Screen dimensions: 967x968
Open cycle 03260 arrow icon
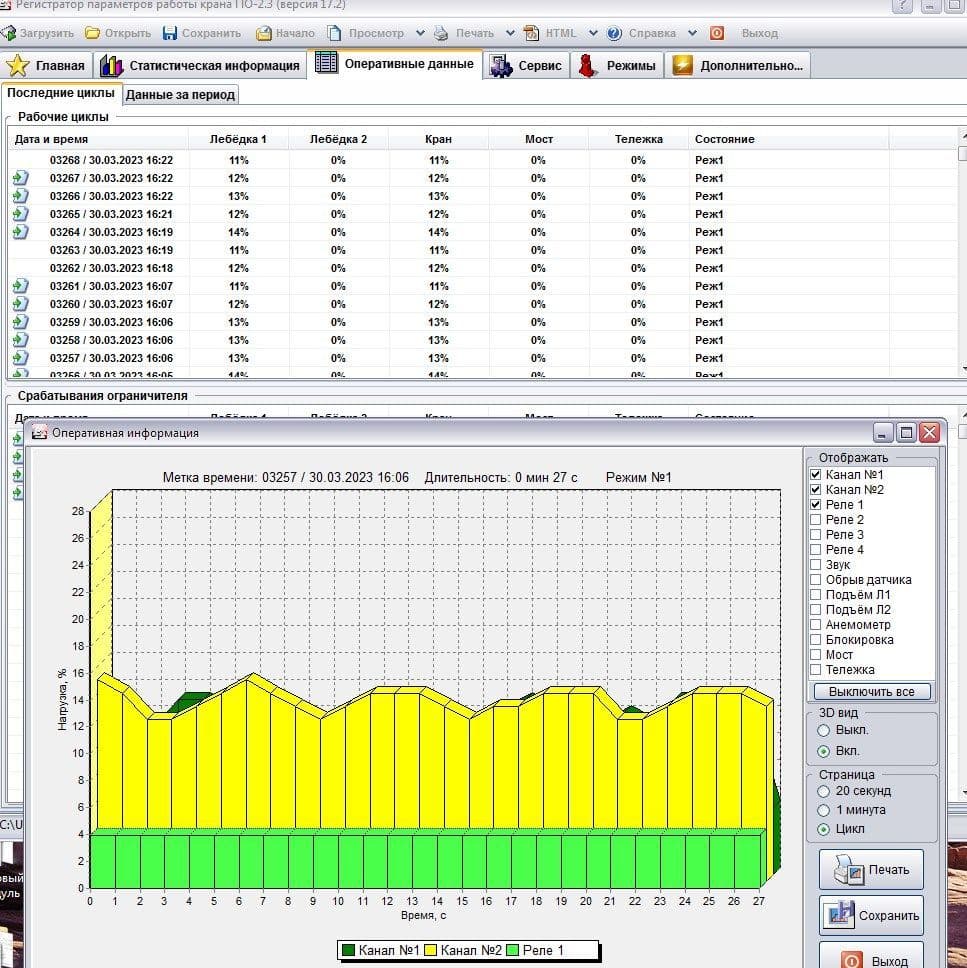(20, 304)
